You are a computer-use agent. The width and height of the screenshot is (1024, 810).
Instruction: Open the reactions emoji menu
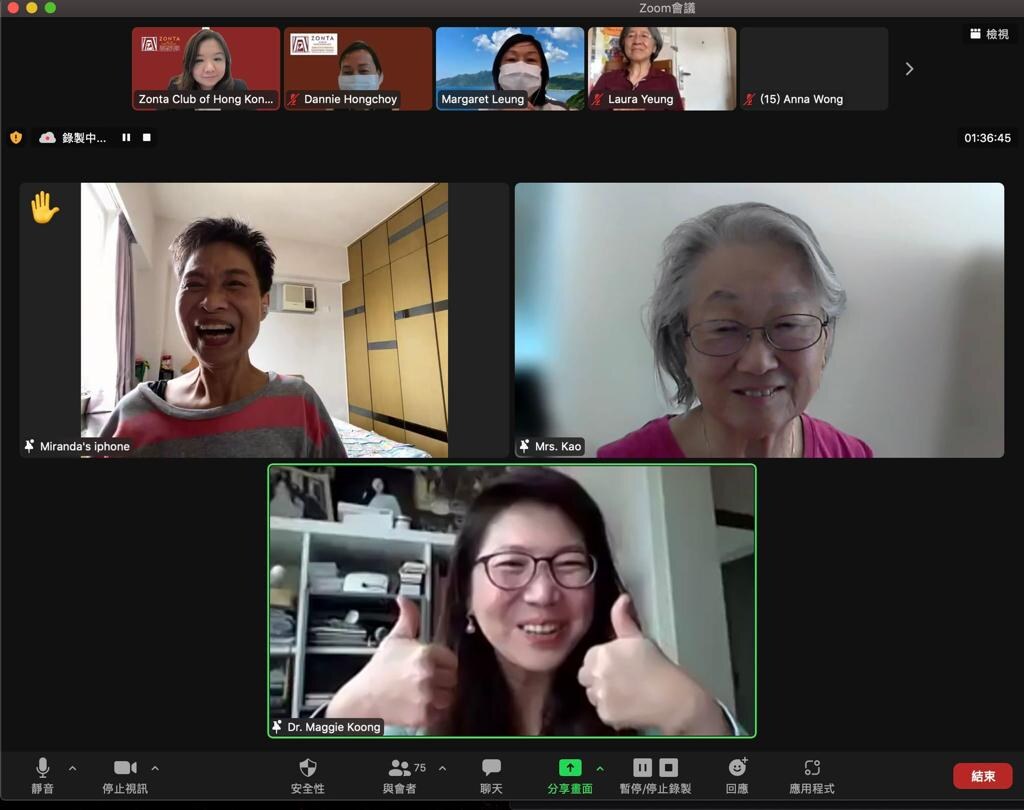pyautogui.click(x=737, y=768)
